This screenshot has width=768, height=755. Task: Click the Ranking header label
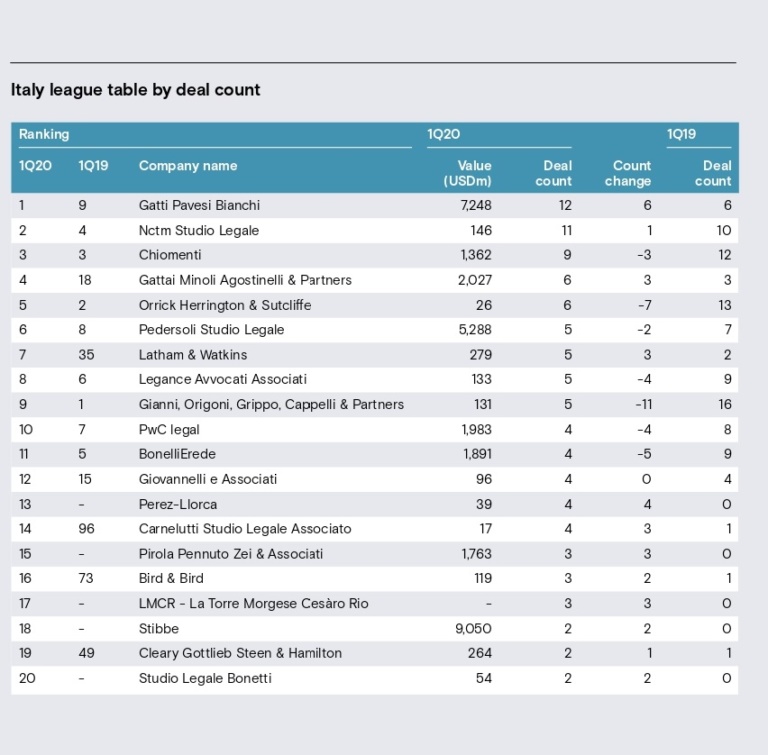pos(44,134)
